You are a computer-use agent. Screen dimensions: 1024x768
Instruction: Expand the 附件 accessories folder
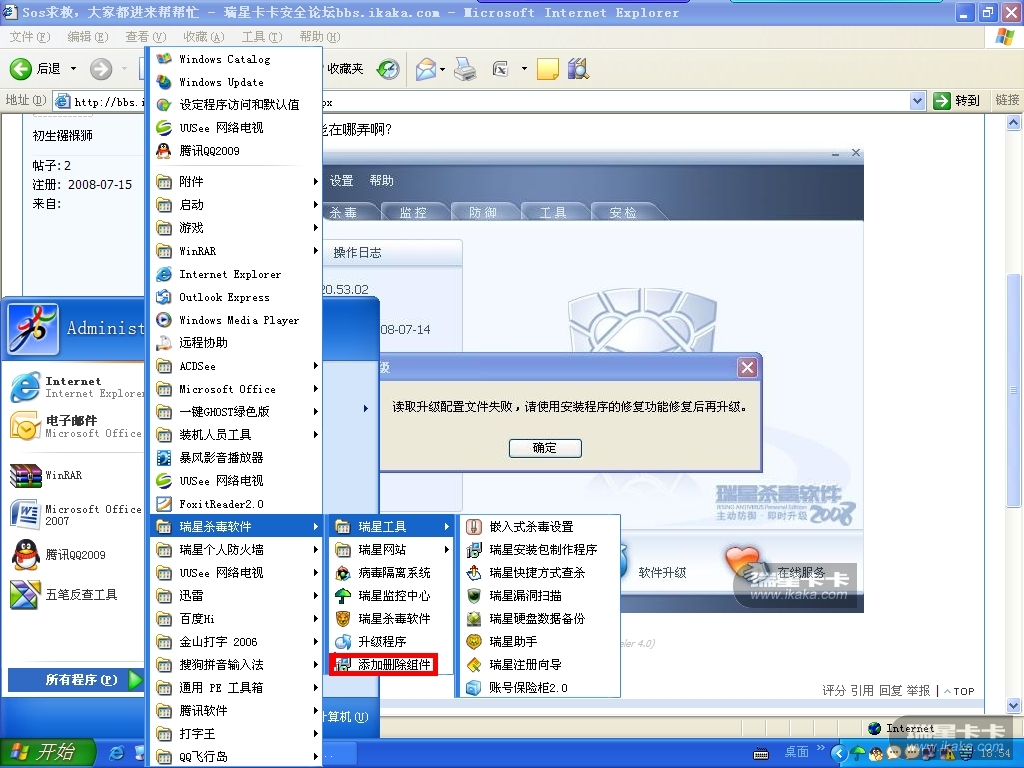pos(235,182)
